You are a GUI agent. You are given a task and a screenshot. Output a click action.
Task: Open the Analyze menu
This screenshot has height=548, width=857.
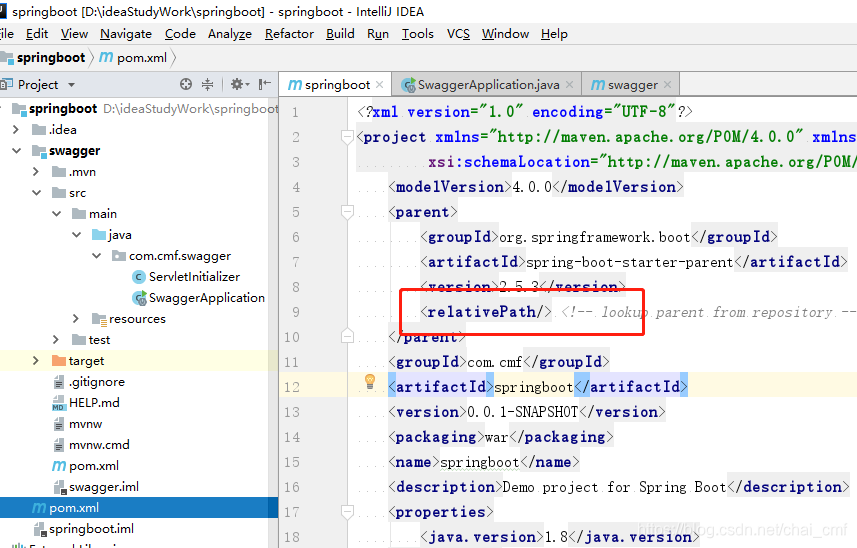tap(230, 34)
